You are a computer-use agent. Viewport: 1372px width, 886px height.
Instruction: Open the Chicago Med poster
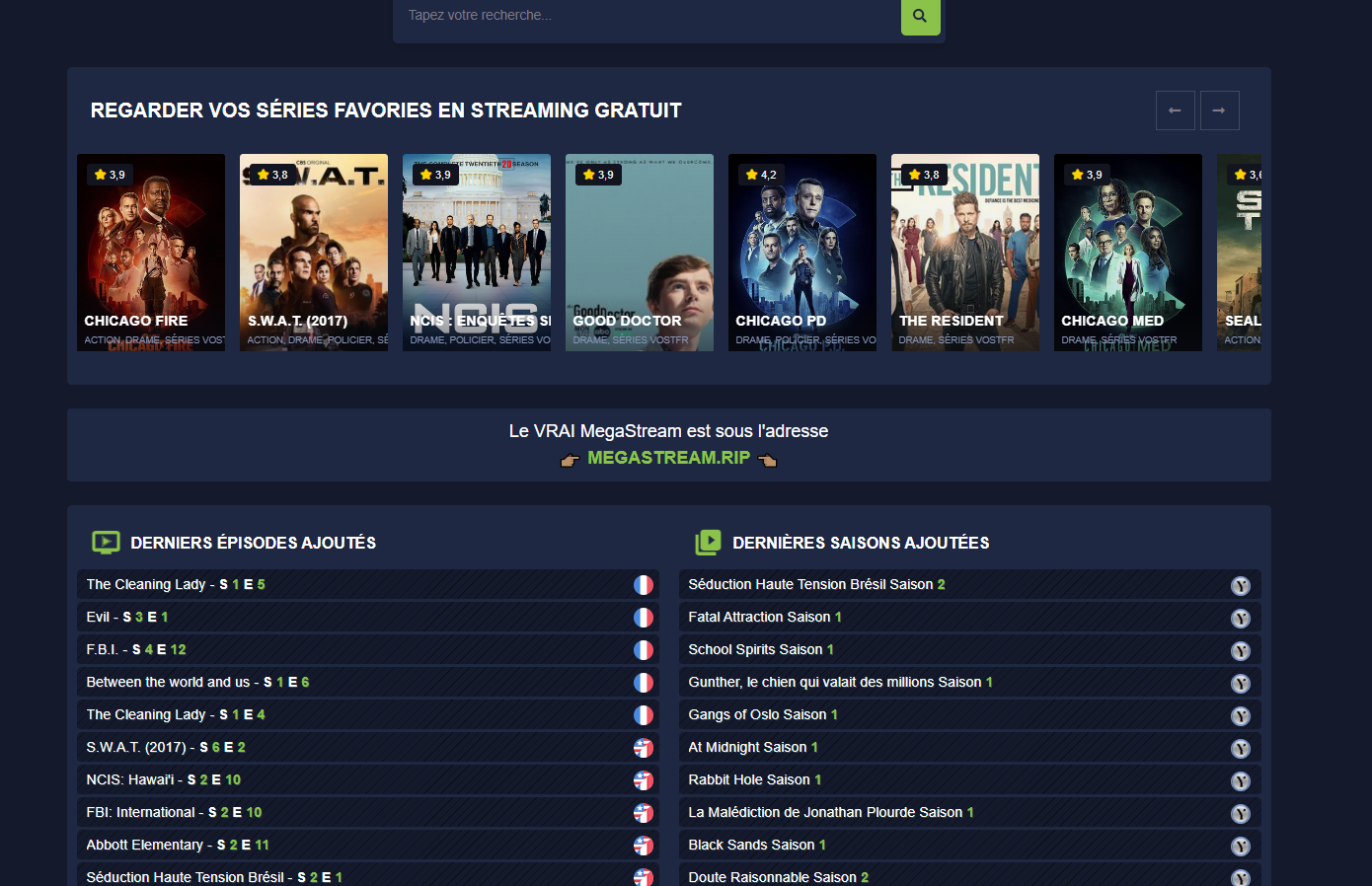point(1128,253)
